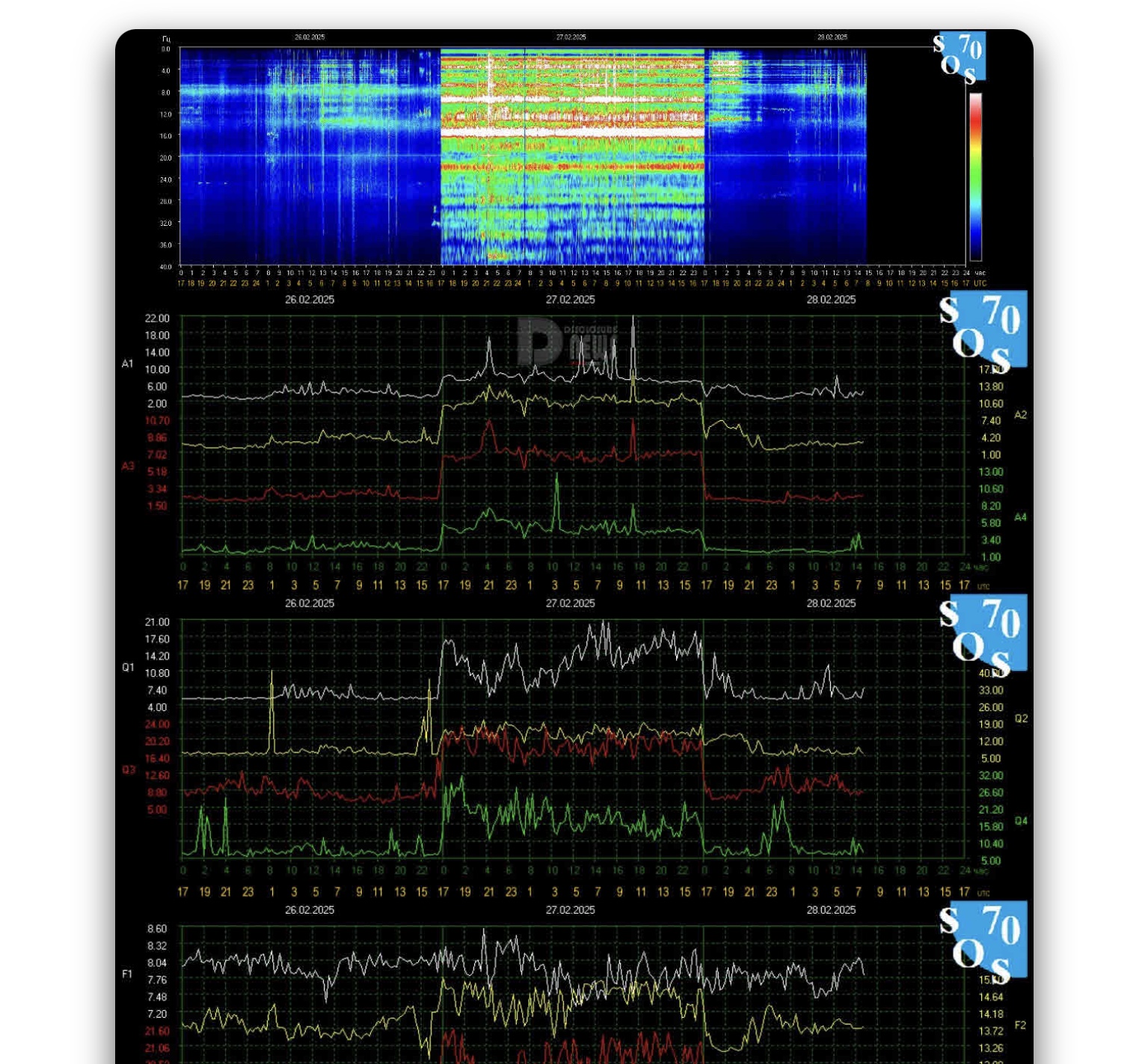Click the 21.20 value on Q4 axis
The width and height of the screenshot is (1142, 1064).
[991, 809]
